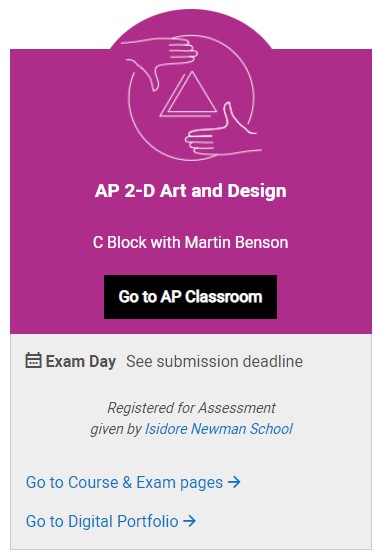Click the hands-framing-triangle course icon
The height and width of the screenshot is (554, 380).
(191, 98)
